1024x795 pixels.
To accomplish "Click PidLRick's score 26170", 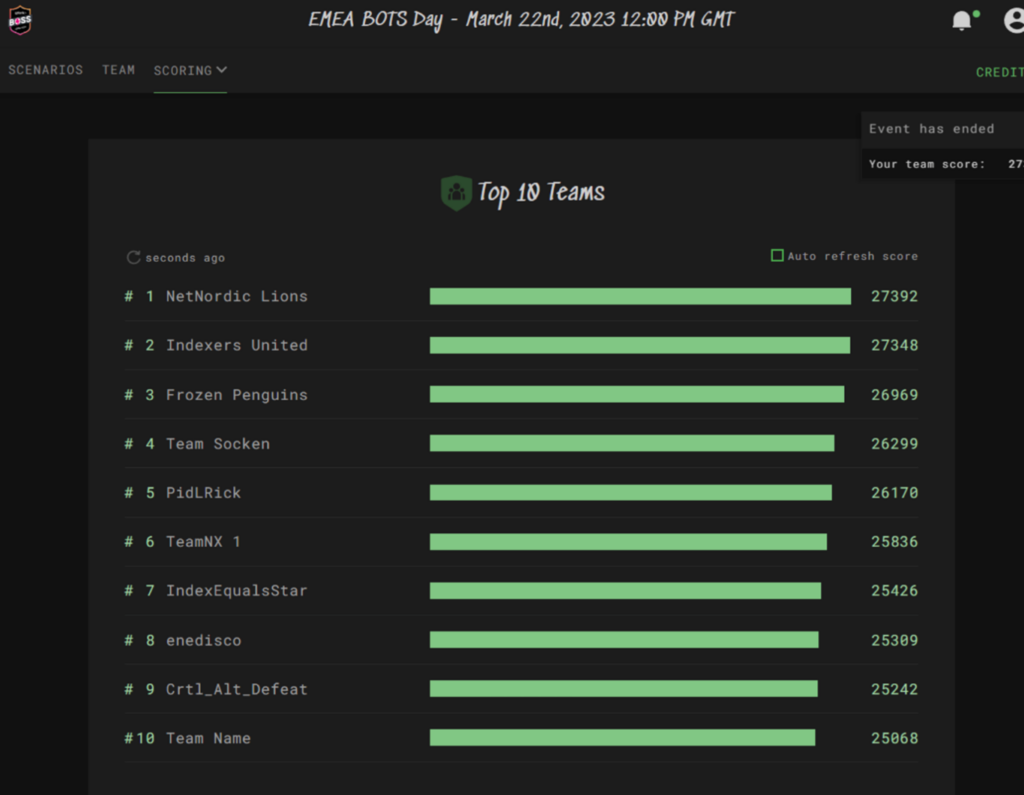I will coord(893,493).
